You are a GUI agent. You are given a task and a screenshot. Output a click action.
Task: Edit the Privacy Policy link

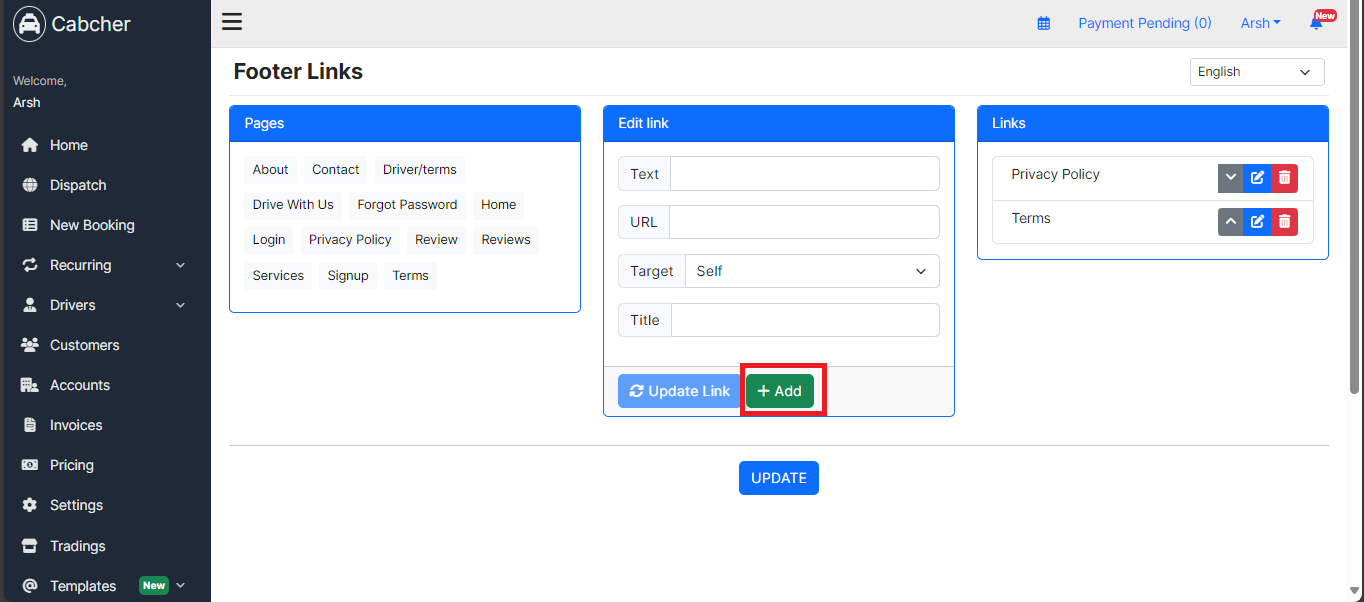1258,178
